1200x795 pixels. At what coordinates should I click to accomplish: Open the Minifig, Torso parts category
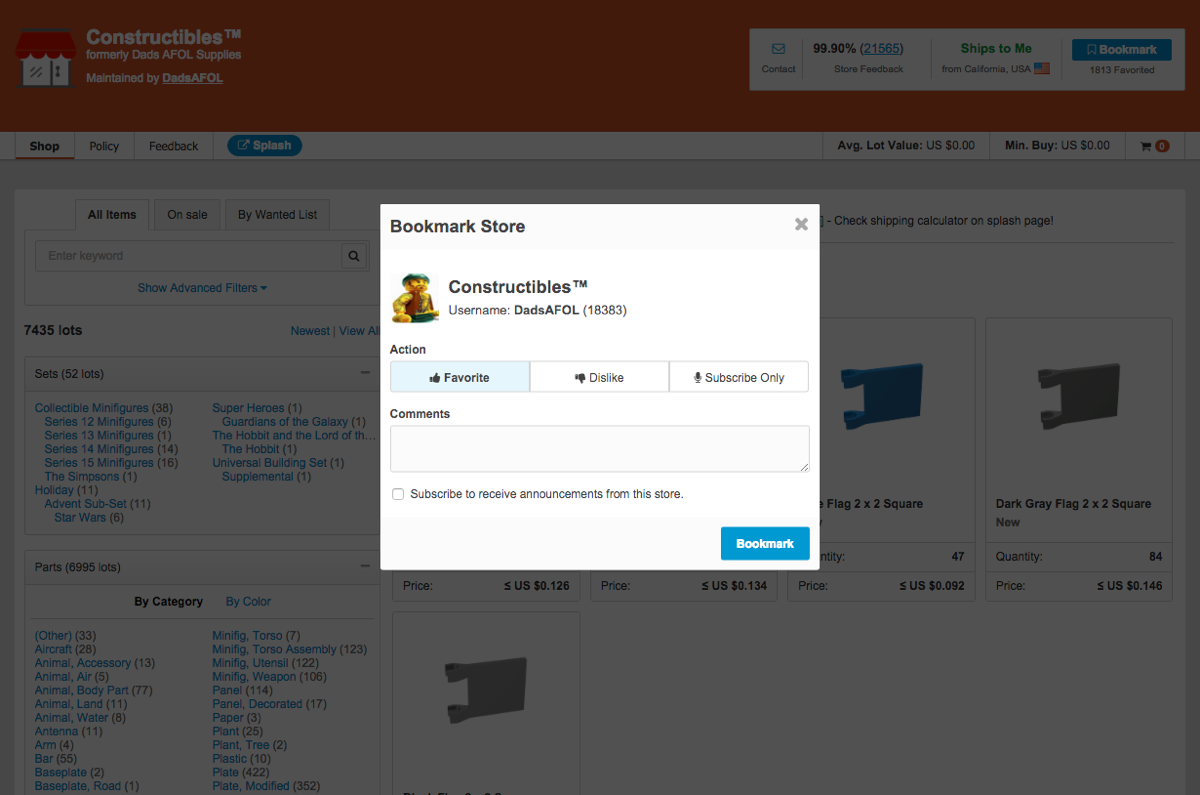(x=247, y=636)
